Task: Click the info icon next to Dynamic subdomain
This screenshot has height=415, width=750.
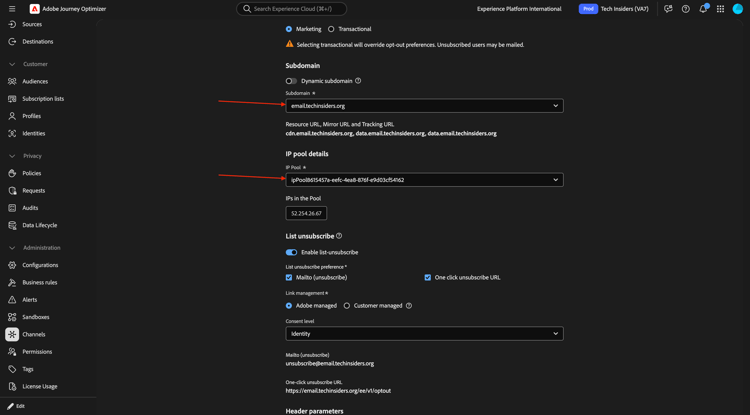Action: coord(358,81)
